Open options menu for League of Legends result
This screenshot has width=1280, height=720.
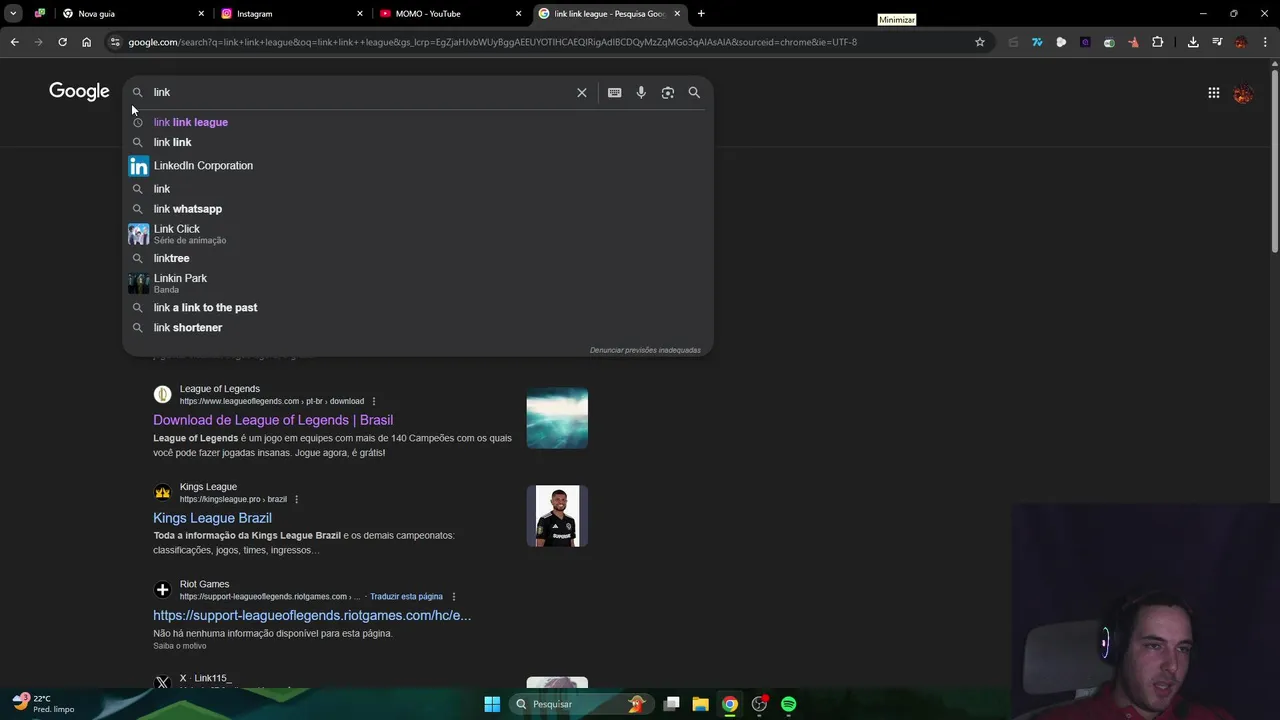coord(374,401)
